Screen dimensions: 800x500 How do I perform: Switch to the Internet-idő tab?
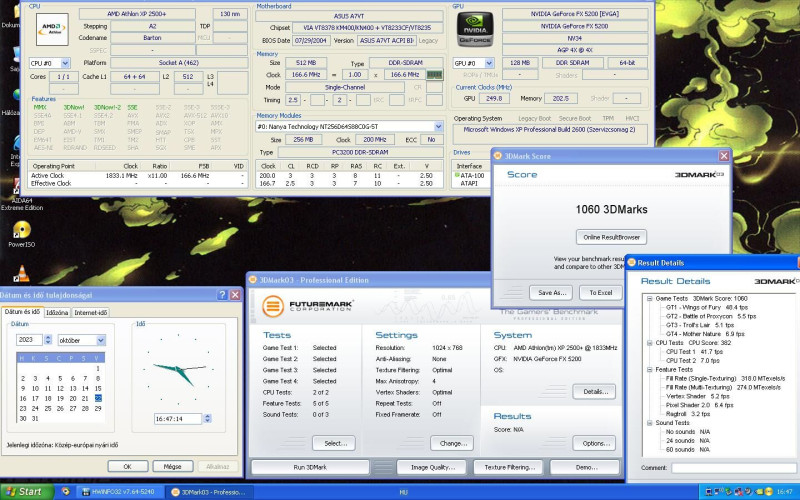(90, 312)
